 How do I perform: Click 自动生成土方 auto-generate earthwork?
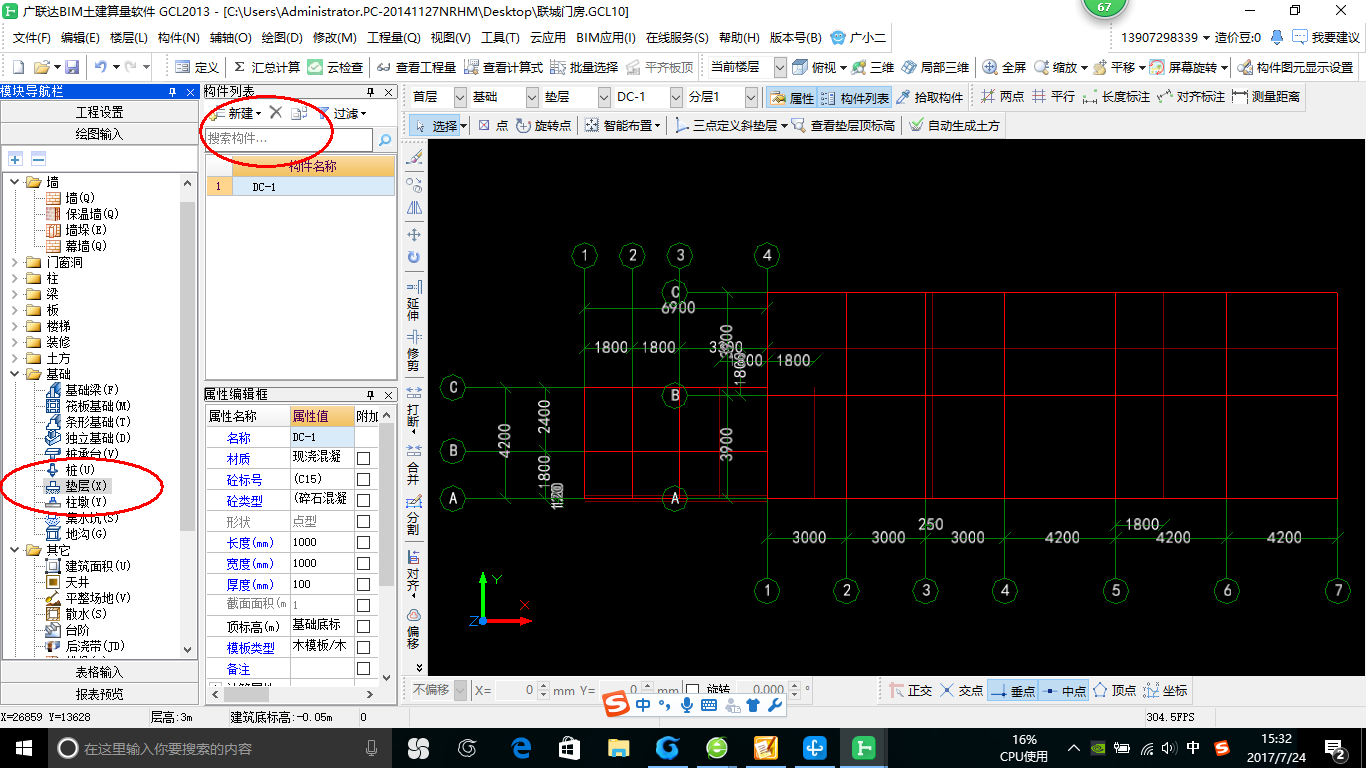pyautogui.click(x=954, y=126)
